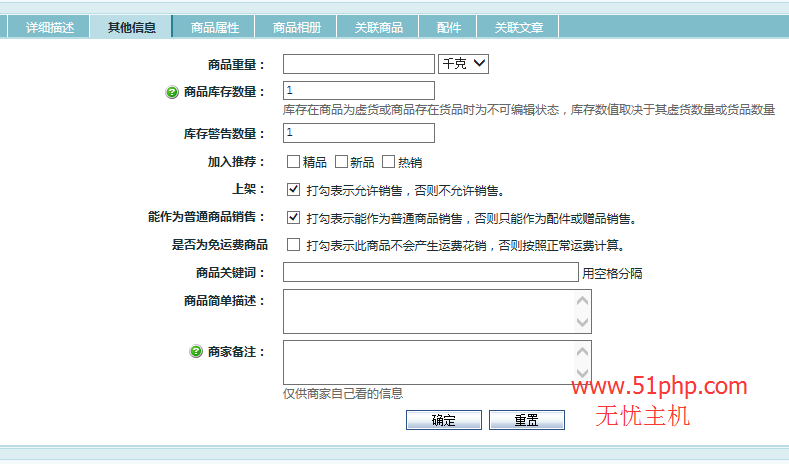Click help icon beside 商家备注
The image size is (789, 464).
coord(196,352)
